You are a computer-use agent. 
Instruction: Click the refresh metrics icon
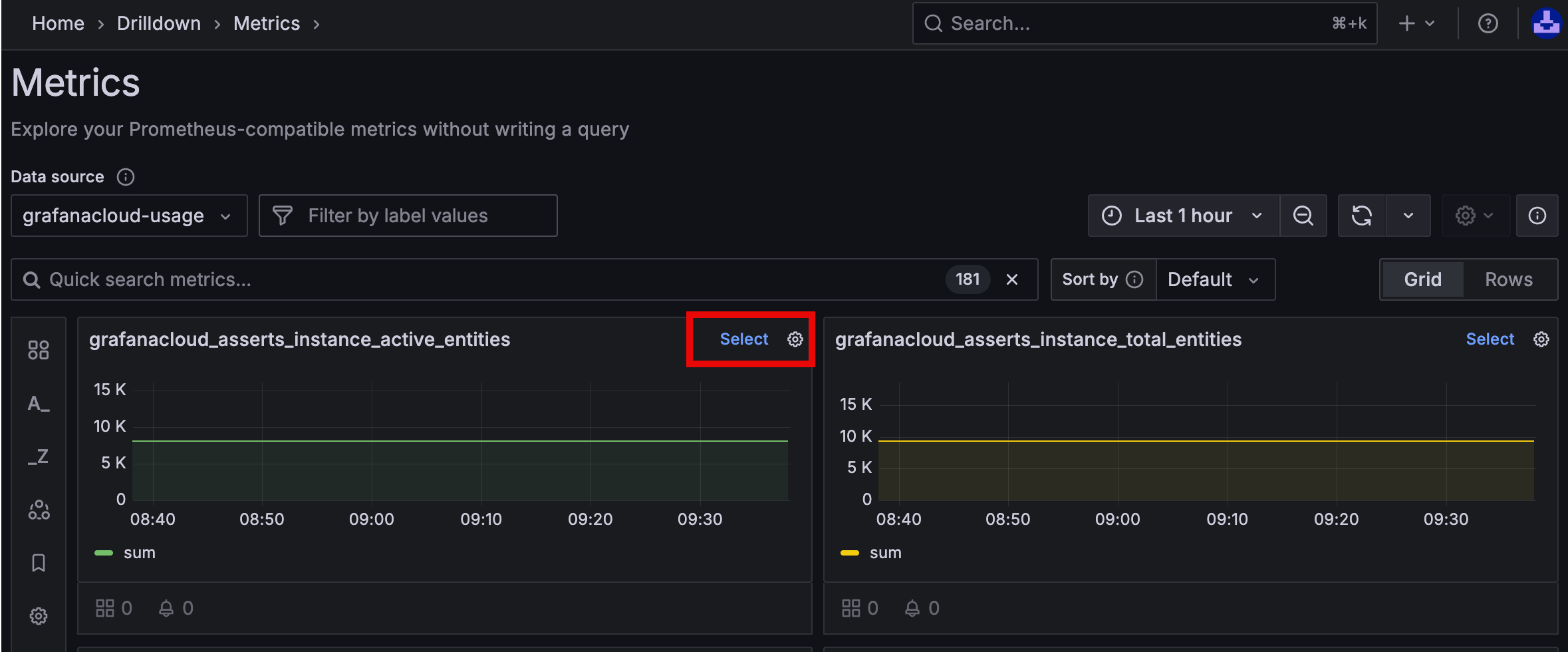pyautogui.click(x=1361, y=216)
